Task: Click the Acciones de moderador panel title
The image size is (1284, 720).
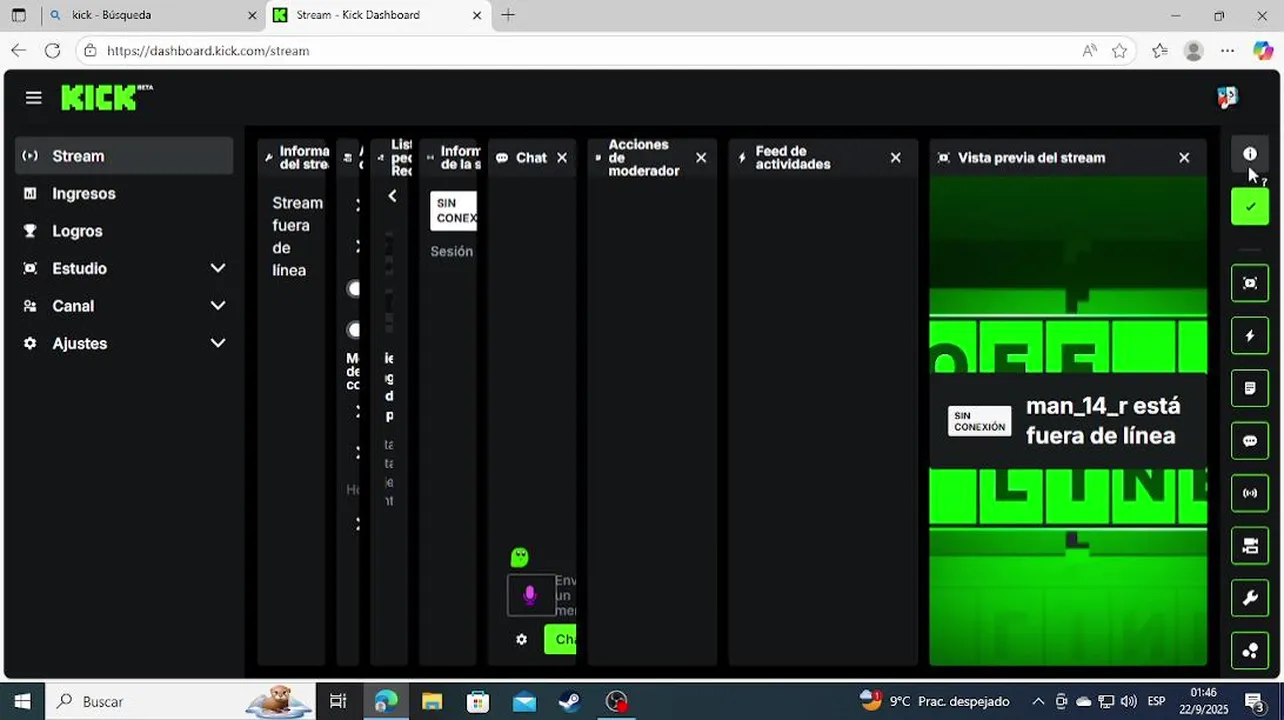Action: (x=643, y=157)
